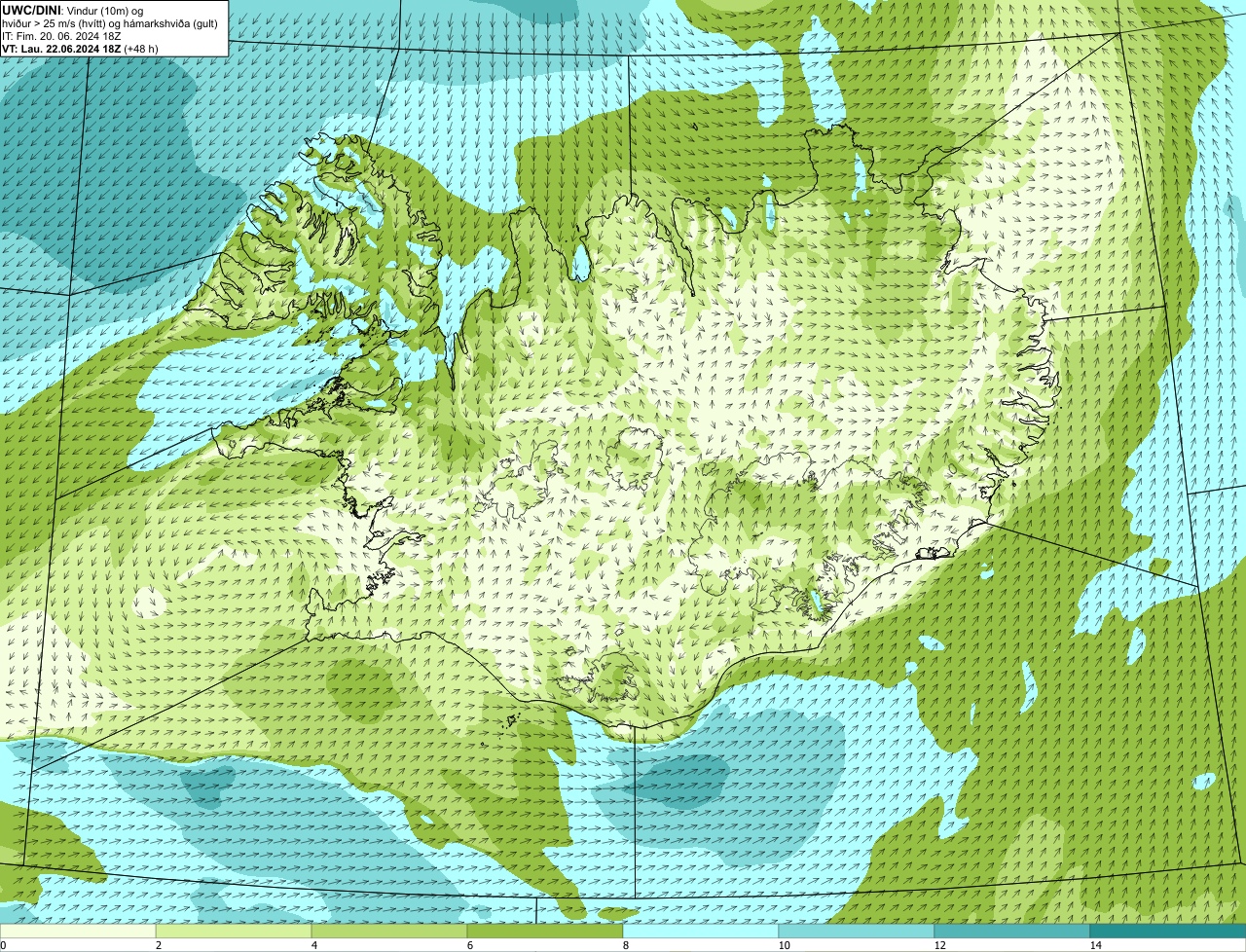Click the initial time 'IT: Fim. 20. 06. 2024 18Z'
This screenshot has width=1246, height=952.
[x=61, y=35]
